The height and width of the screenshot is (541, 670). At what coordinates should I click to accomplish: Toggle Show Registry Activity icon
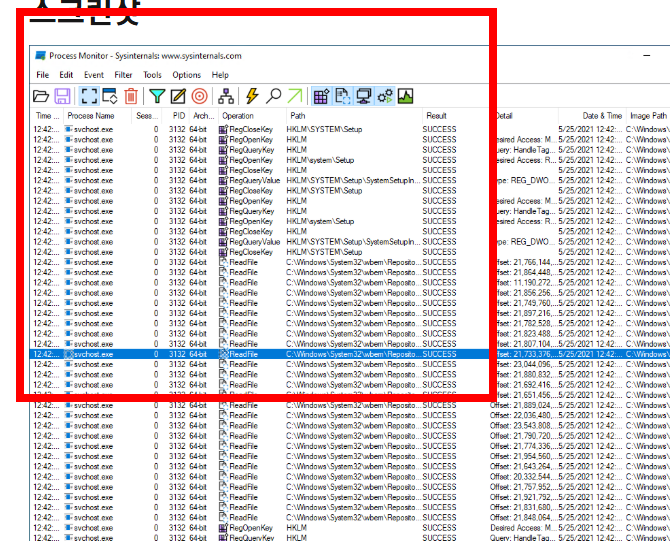point(321,96)
